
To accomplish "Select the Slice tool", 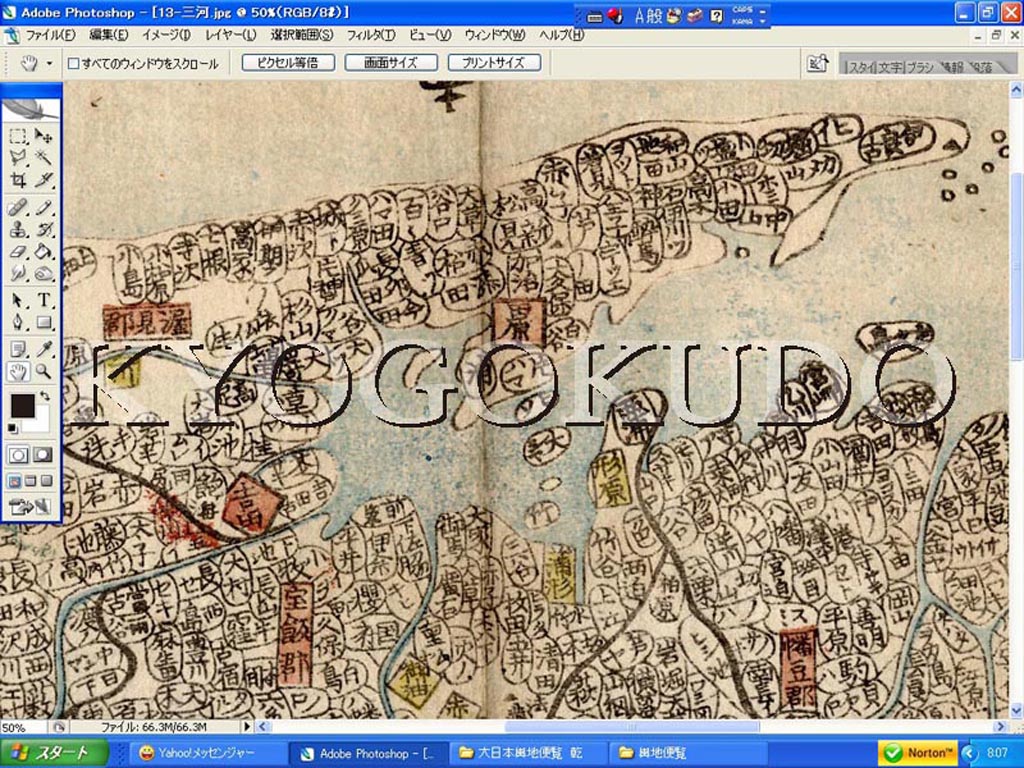I will [x=44, y=179].
